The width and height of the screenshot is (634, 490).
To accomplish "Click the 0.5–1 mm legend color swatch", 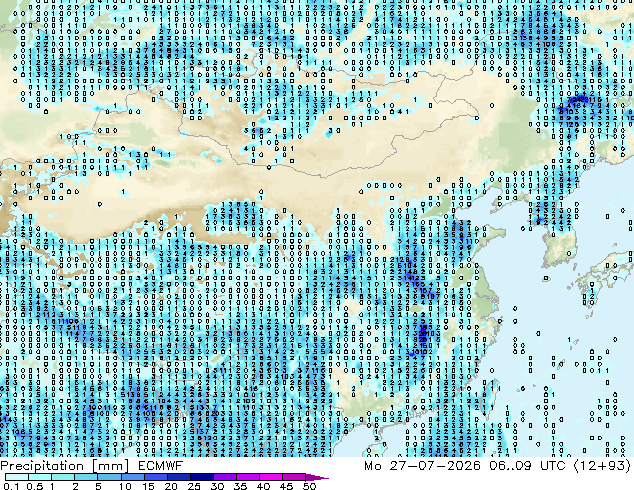I will coord(40,477).
